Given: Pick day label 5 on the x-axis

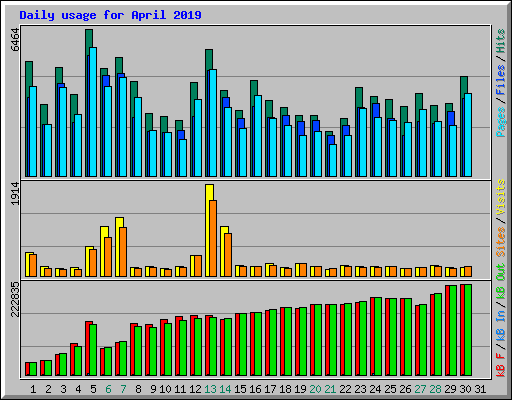Looking at the screenshot, I should click(x=93, y=389).
